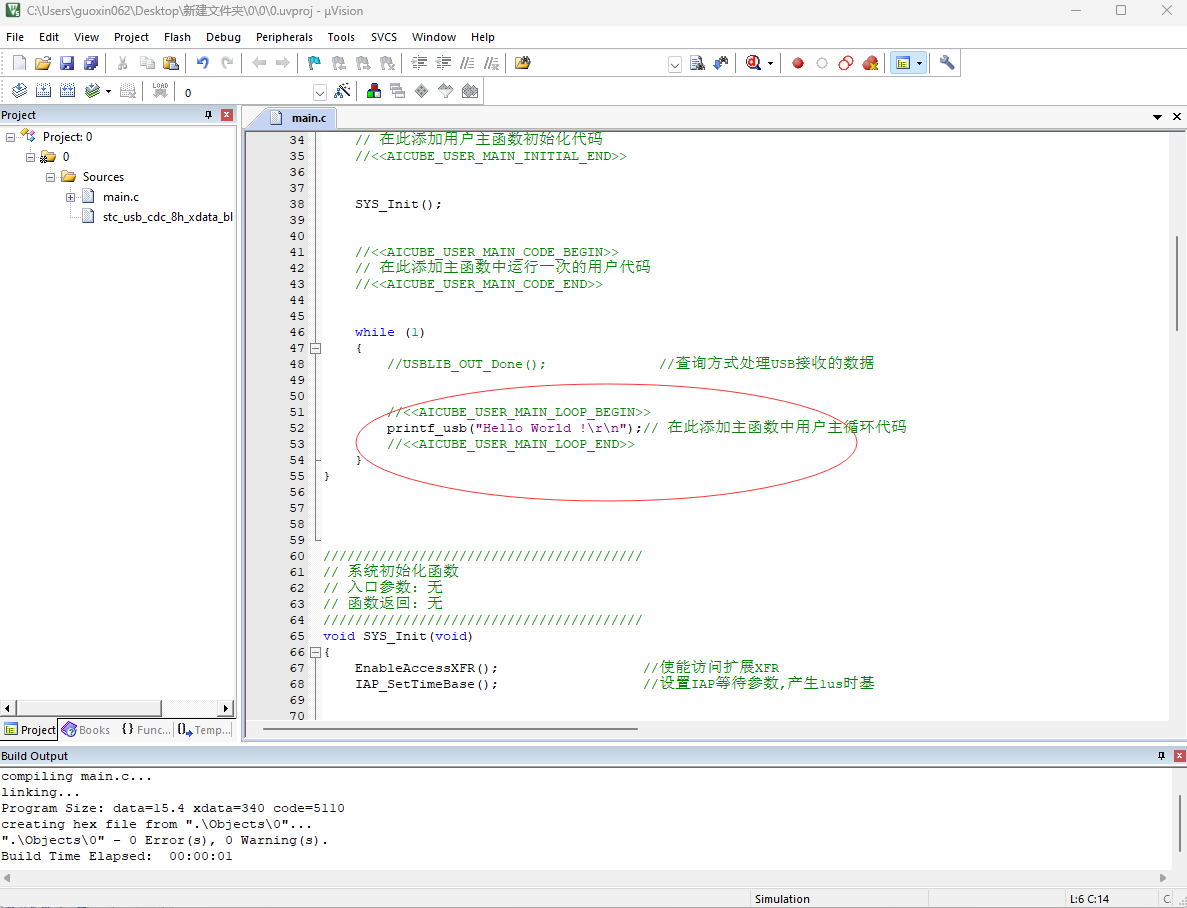Switch to the main.c editor tab

tap(301, 118)
